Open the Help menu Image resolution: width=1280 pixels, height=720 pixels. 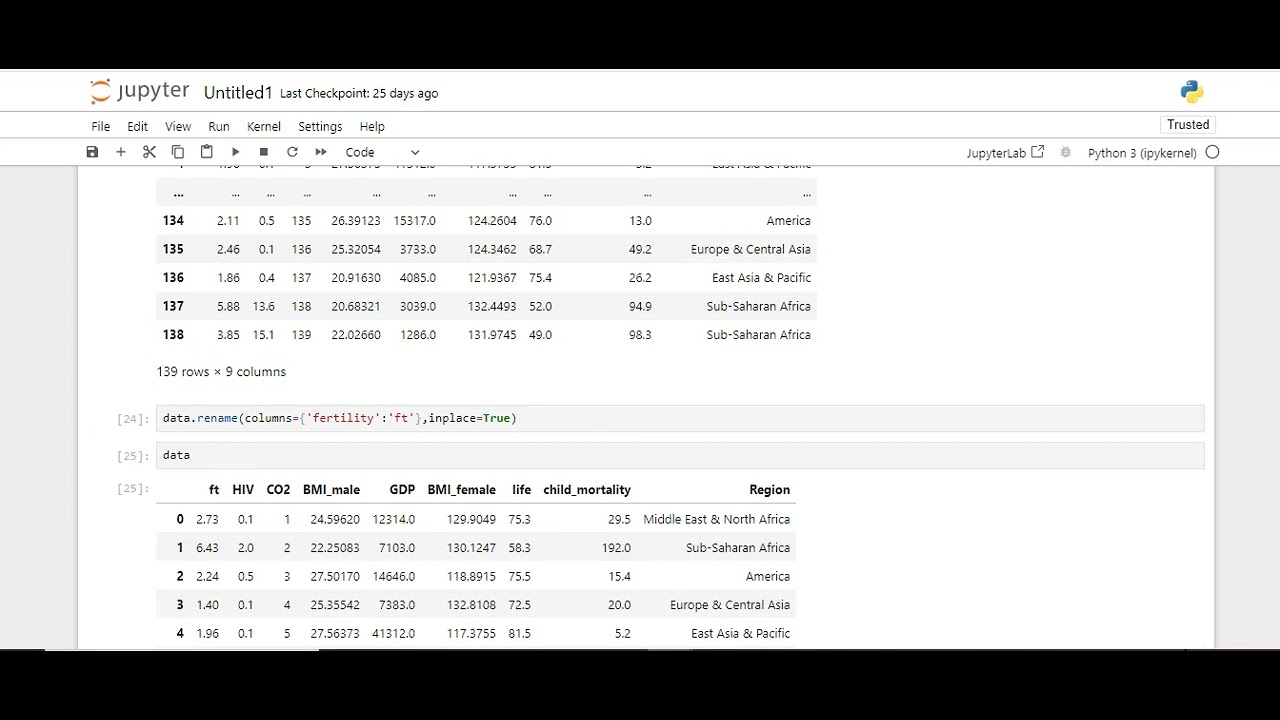(372, 127)
